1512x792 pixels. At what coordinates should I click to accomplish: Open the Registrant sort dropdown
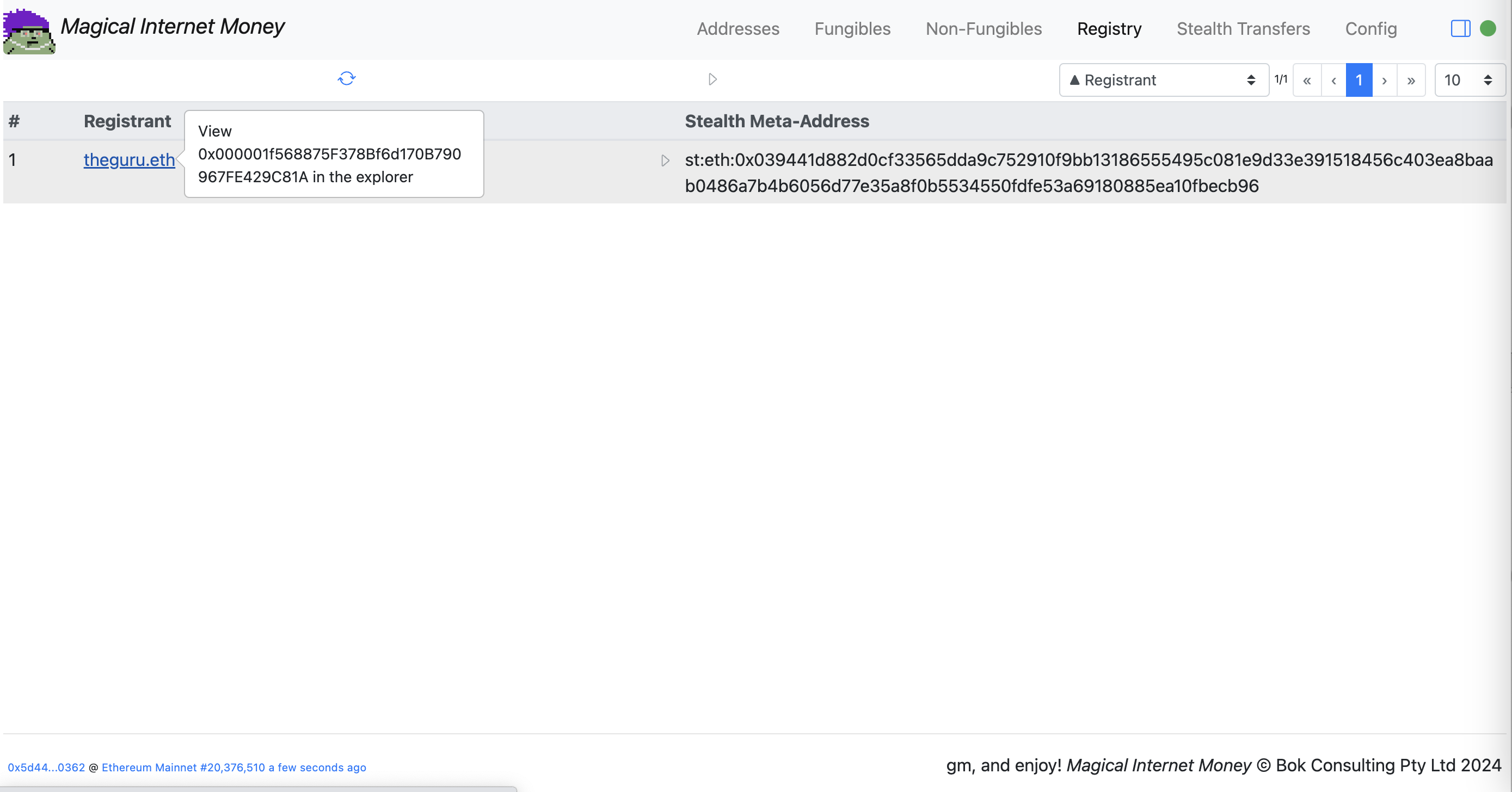click(x=1163, y=81)
